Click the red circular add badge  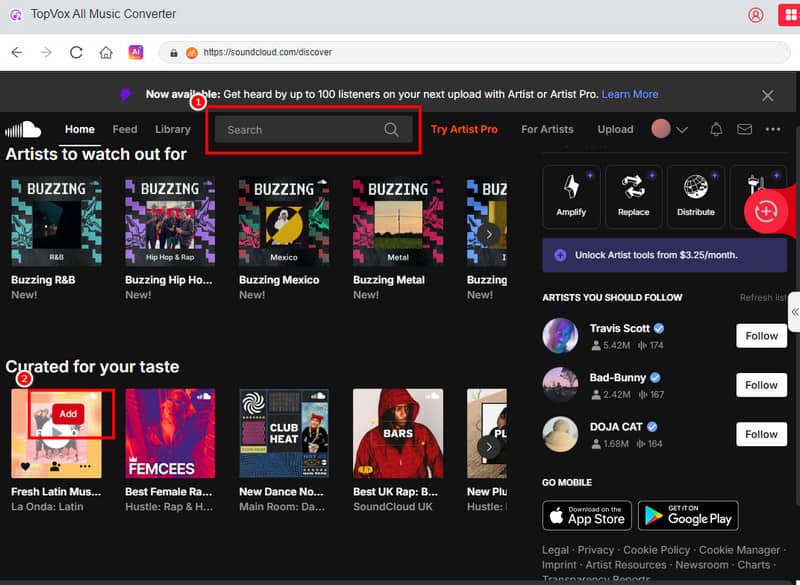tap(764, 212)
